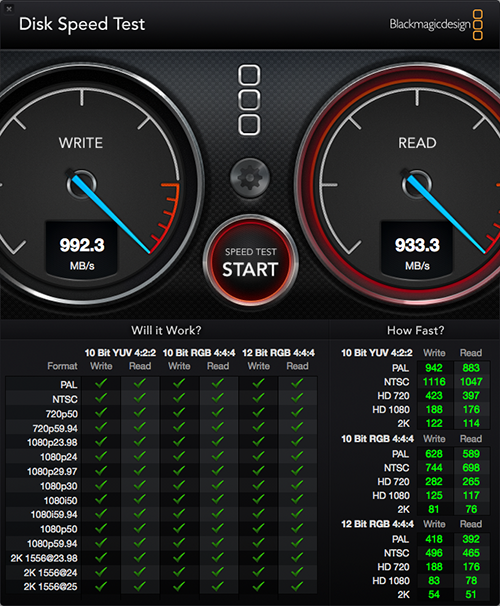Image resolution: width=500 pixels, height=606 pixels.
Task: Click the WRITE gauge needle hub
Action: [x=82, y=184]
